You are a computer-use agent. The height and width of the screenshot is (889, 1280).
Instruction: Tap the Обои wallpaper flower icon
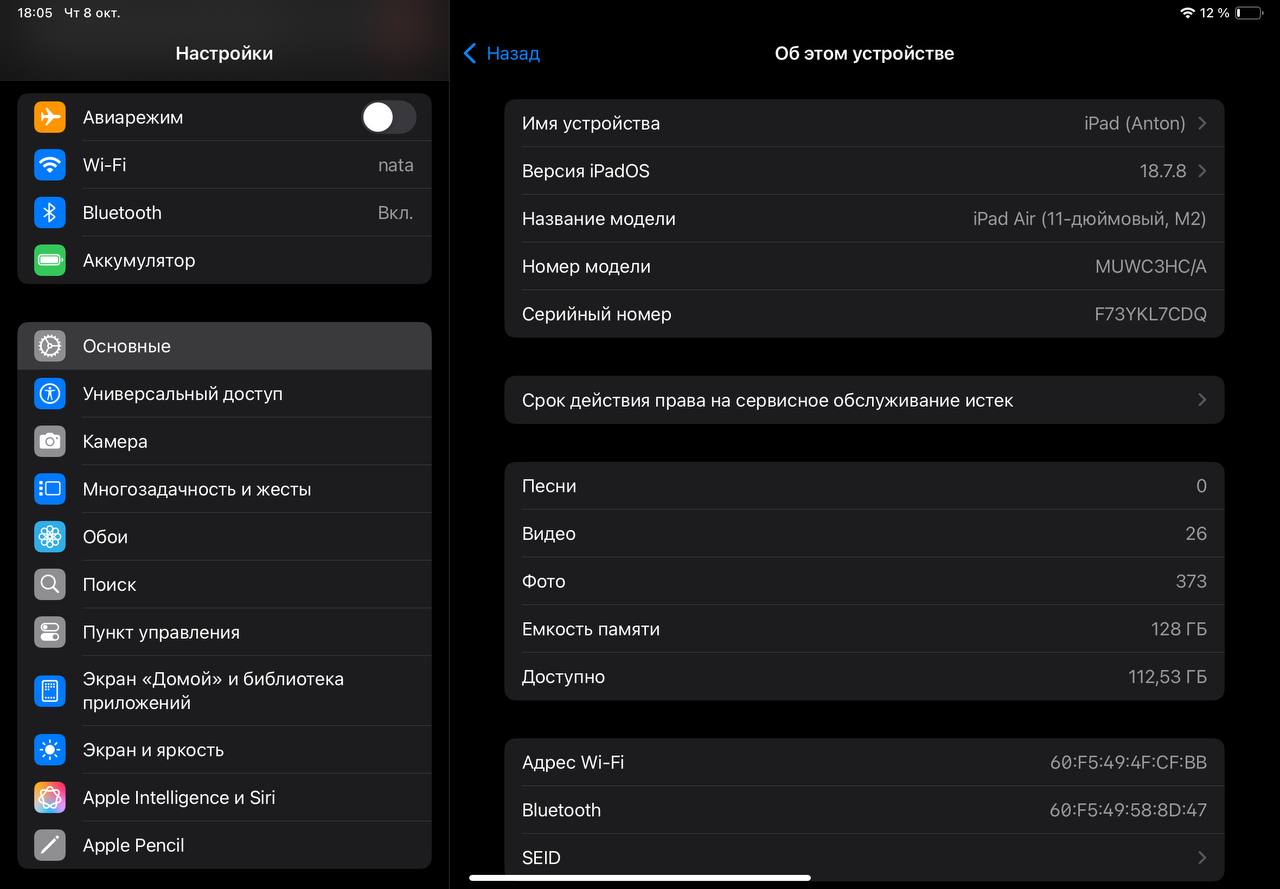coord(50,537)
